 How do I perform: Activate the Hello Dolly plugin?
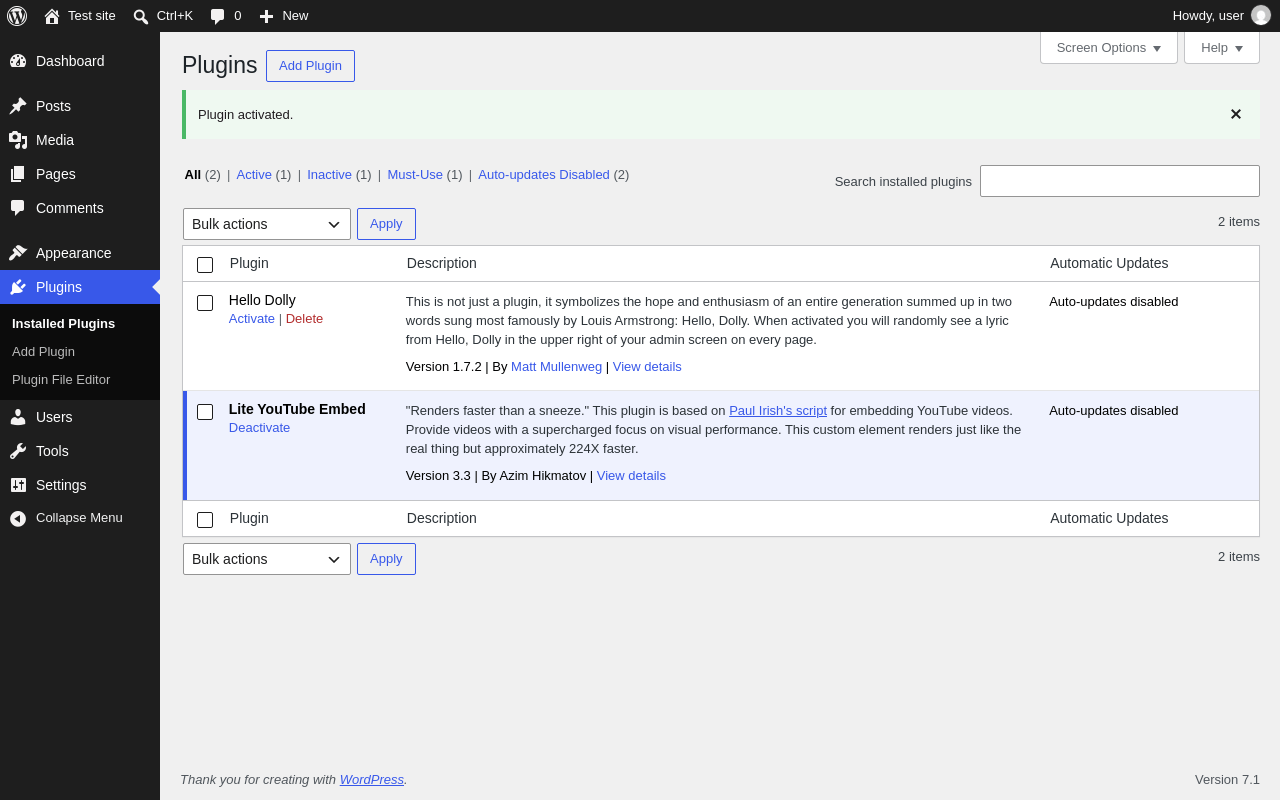click(x=252, y=319)
